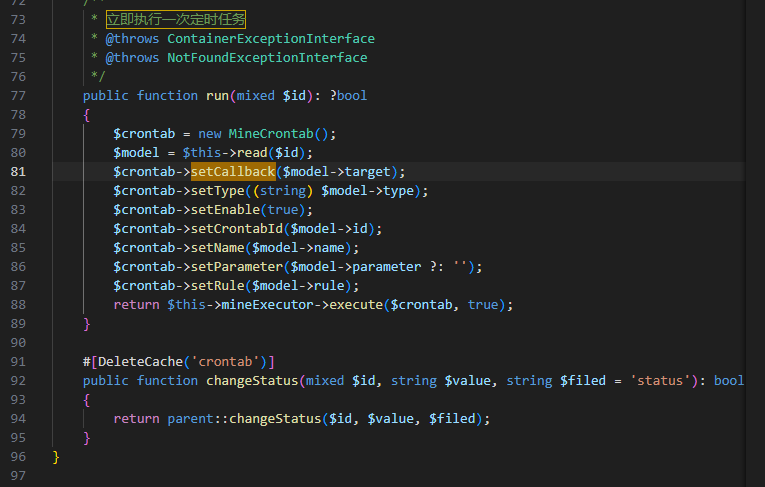Viewport: 765px width, 487px height.
Task: Click ContainerExceptionInterface in the doc comment
Action: (271, 39)
